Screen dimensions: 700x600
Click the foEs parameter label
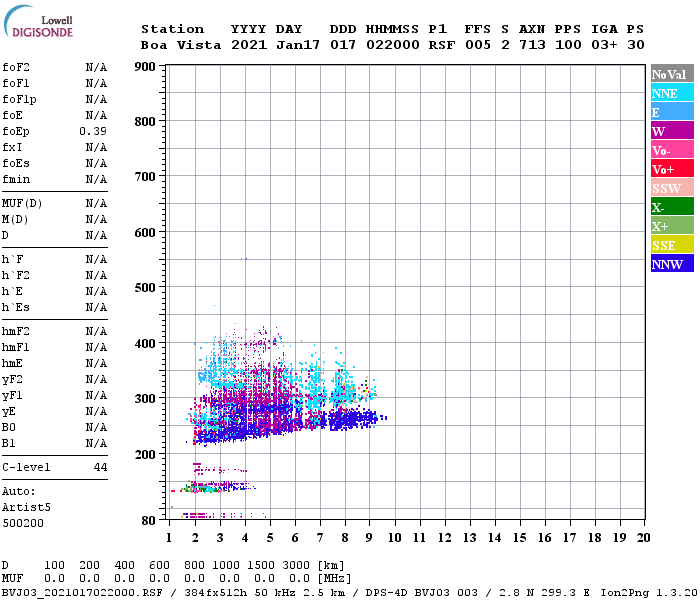[x=16, y=163]
